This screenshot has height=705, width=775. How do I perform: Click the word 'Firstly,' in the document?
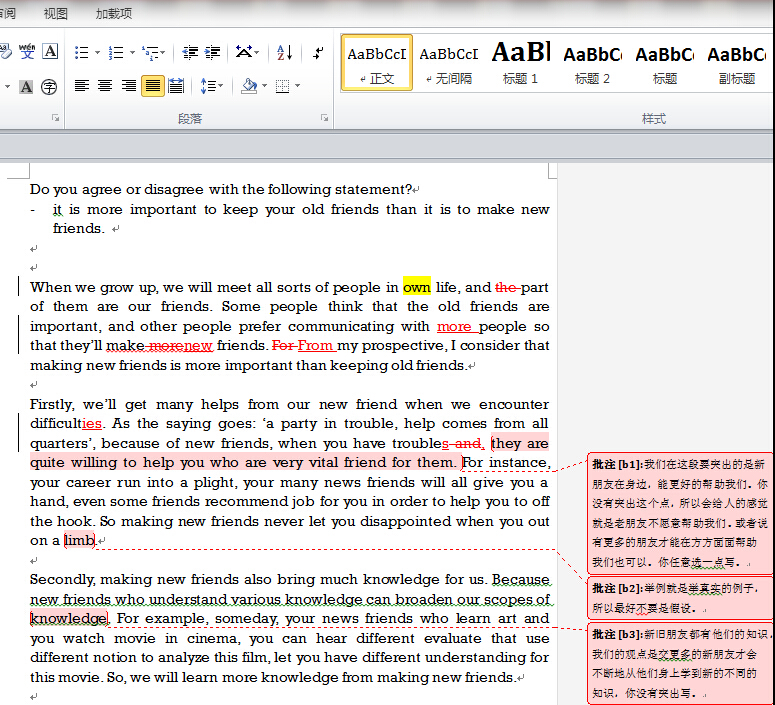(52, 404)
